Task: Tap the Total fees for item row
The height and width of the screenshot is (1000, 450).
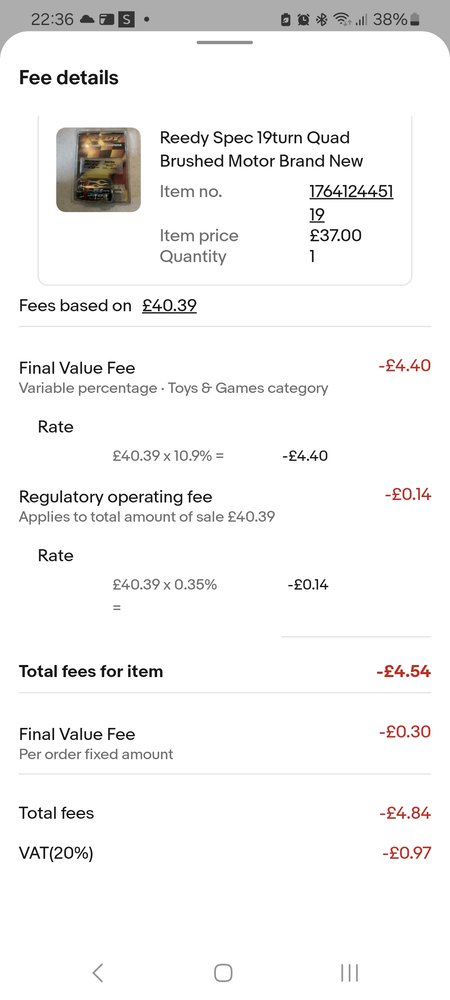Action: click(225, 671)
